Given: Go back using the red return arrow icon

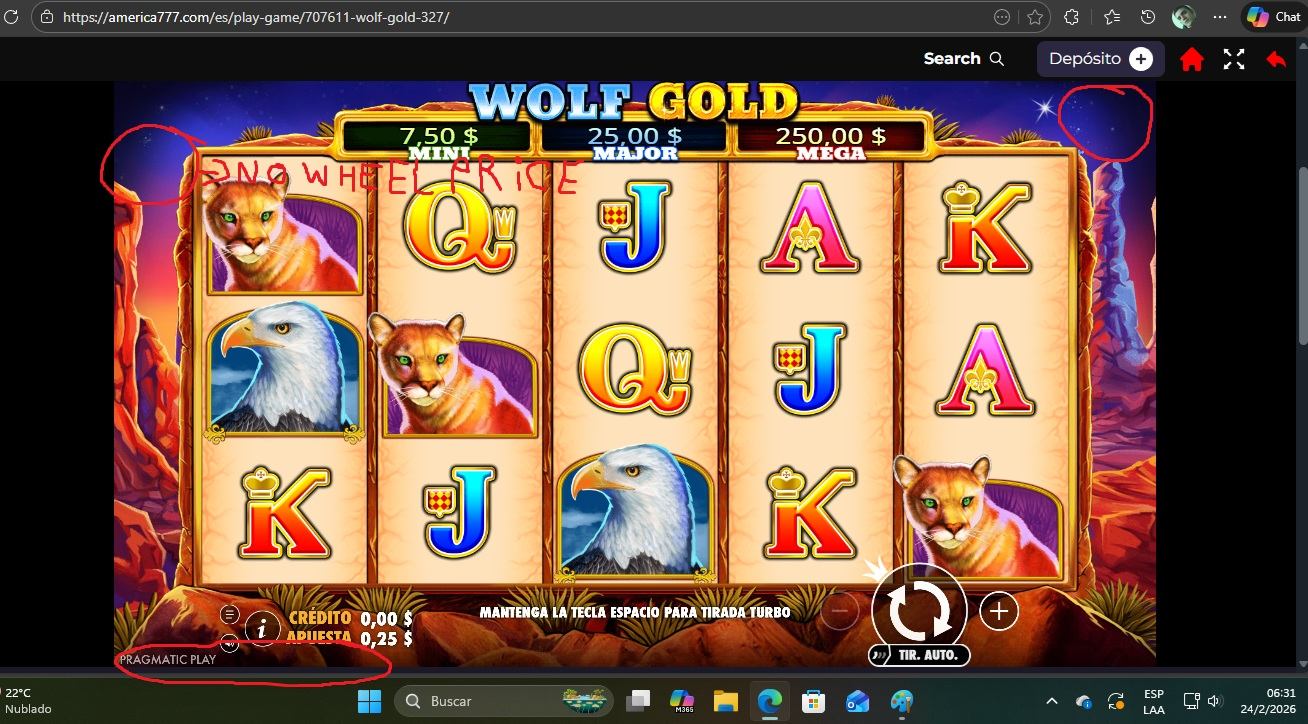Looking at the screenshot, I should [x=1276, y=59].
